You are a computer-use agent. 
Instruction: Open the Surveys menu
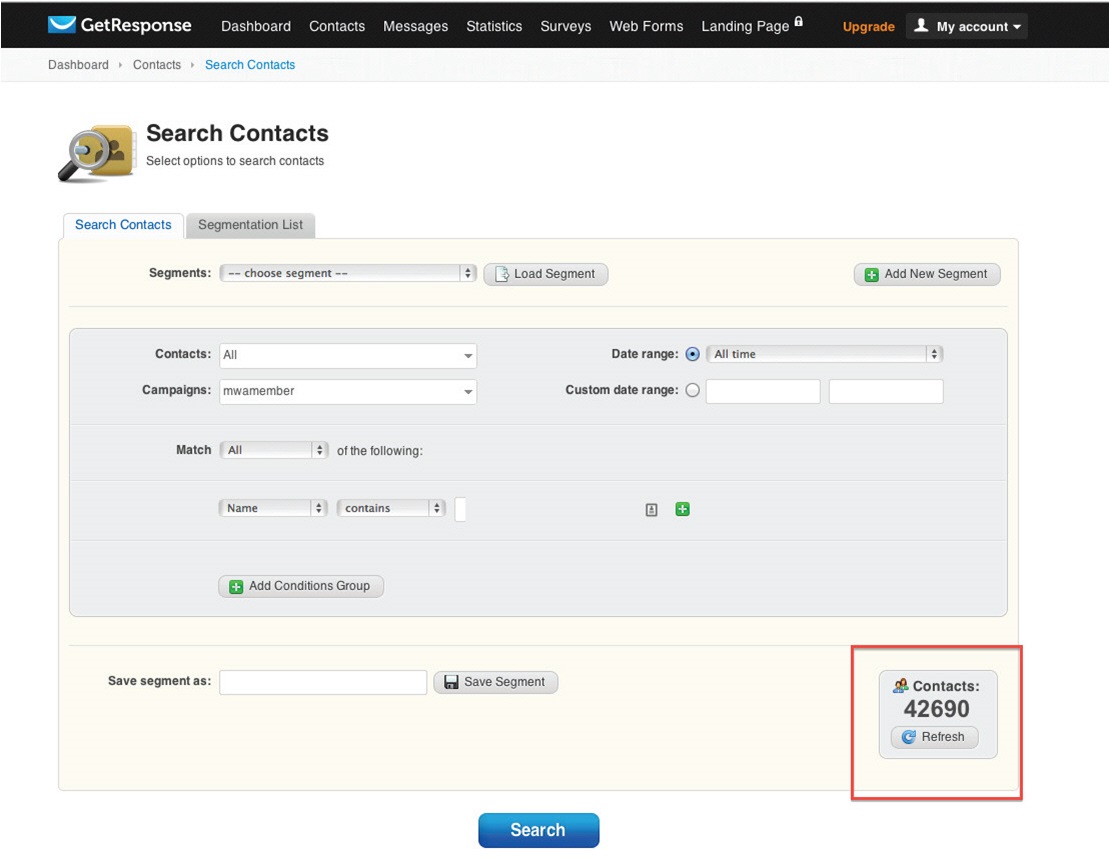tap(566, 26)
